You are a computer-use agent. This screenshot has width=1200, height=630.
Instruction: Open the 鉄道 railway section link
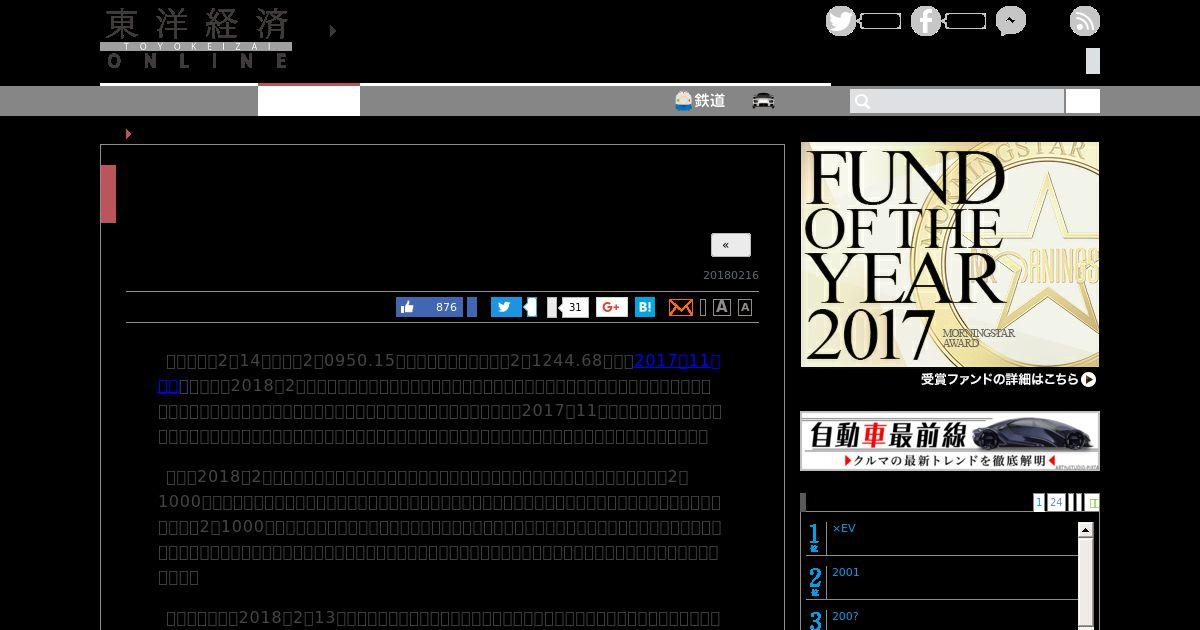coord(700,101)
